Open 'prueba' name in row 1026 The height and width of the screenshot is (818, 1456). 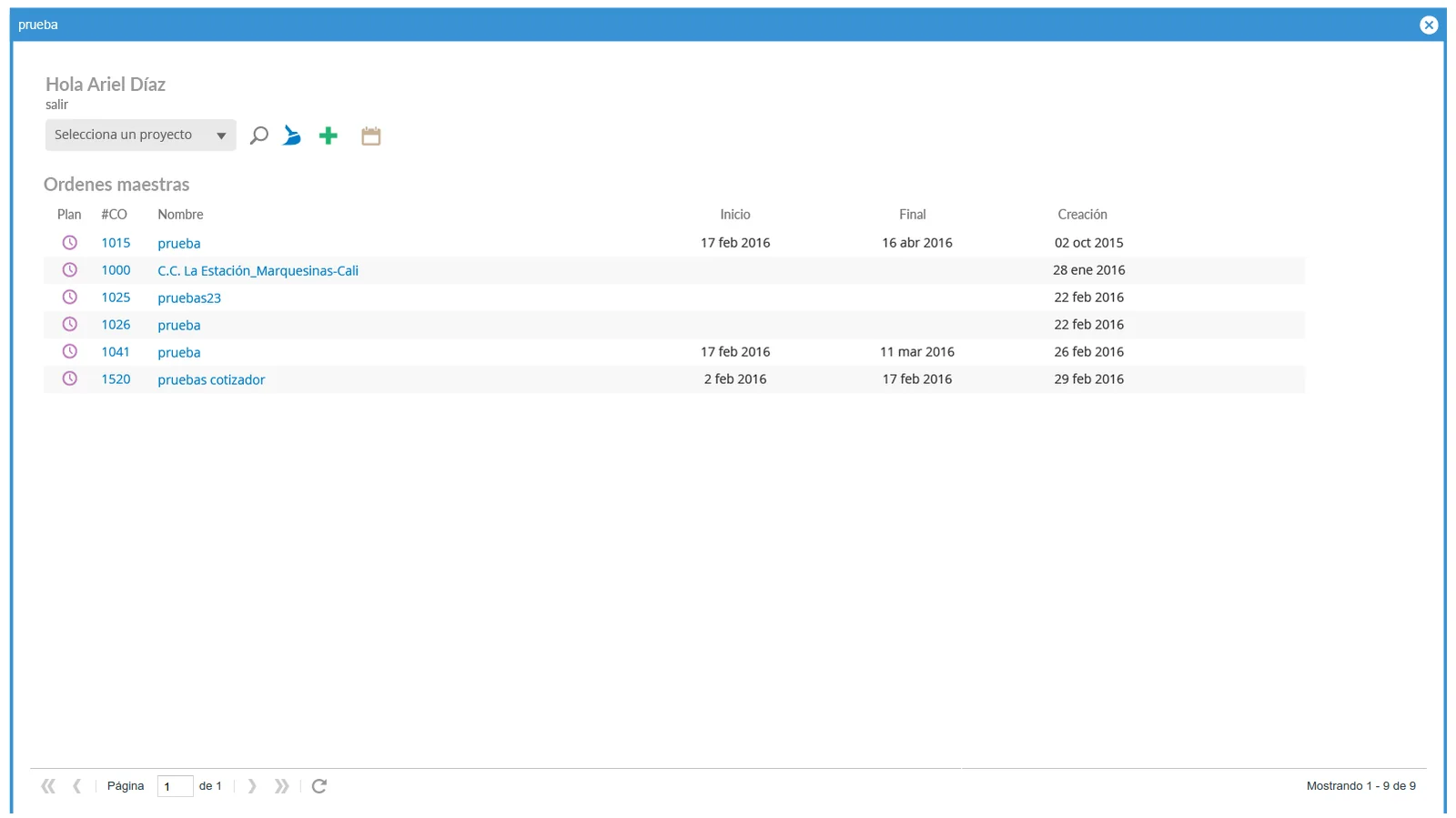click(x=179, y=326)
